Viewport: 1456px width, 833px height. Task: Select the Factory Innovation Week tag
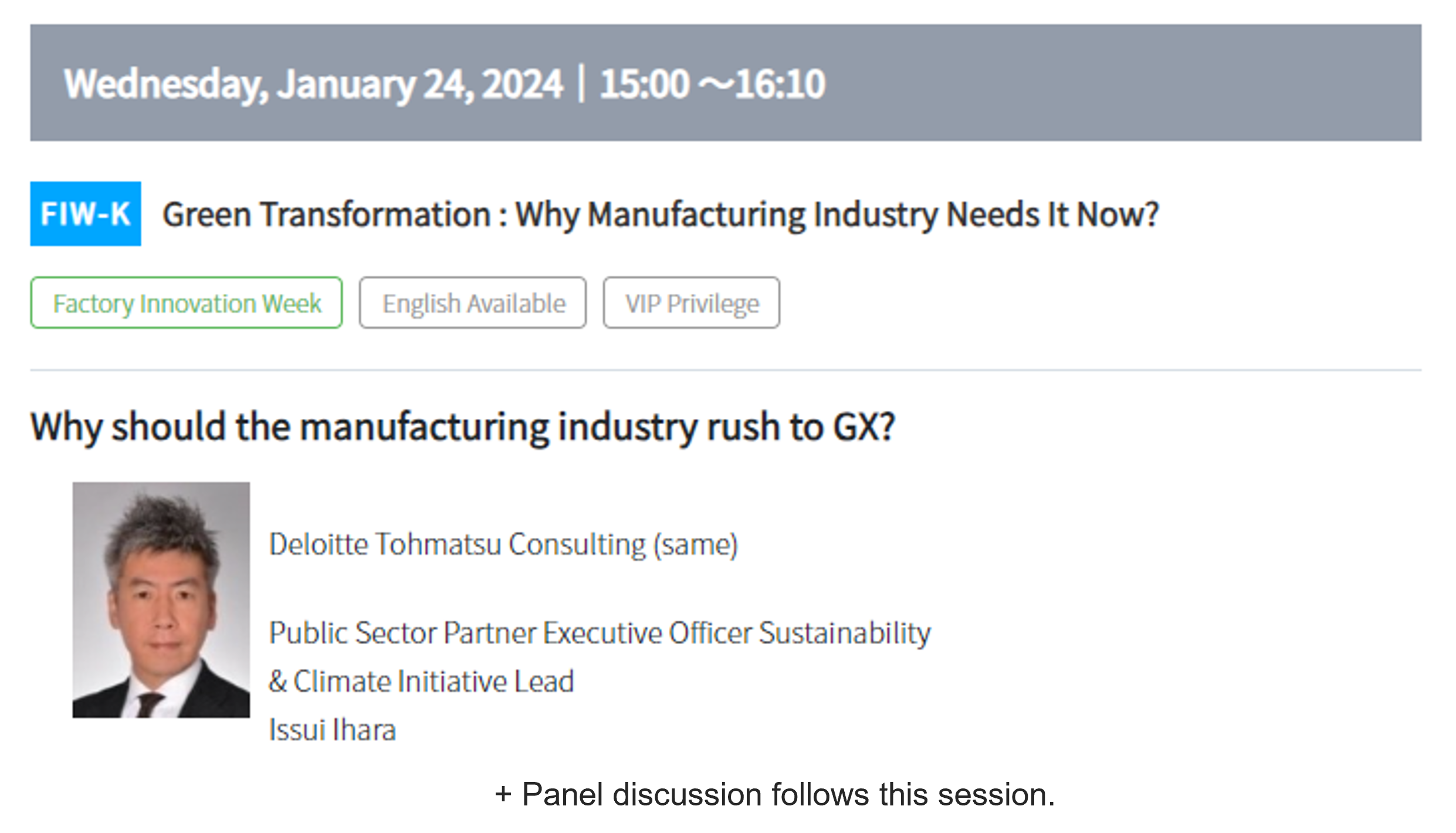tap(187, 303)
